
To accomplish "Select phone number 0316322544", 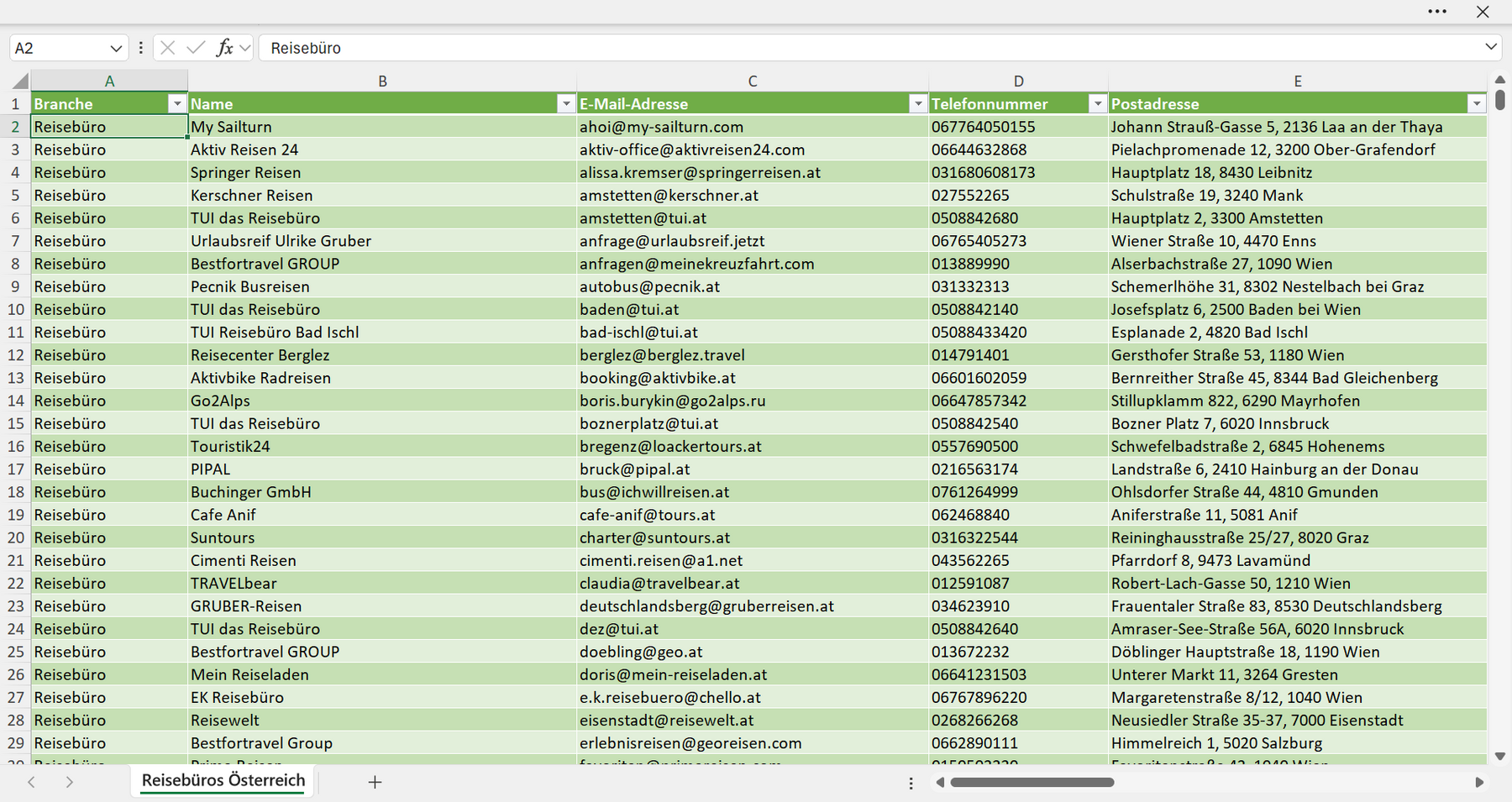I will (1018, 537).
